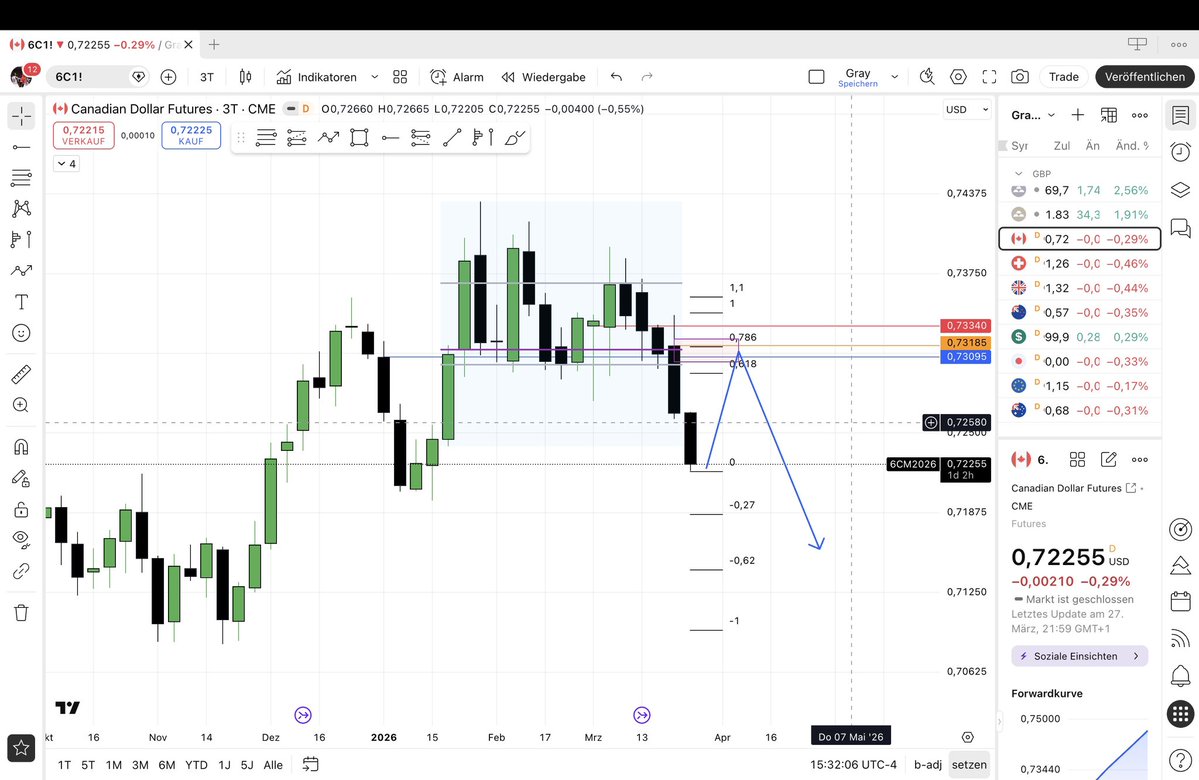Screen dimensions: 1199x780
Task: Select the Text tool
Action: click(x=21, y=302)
